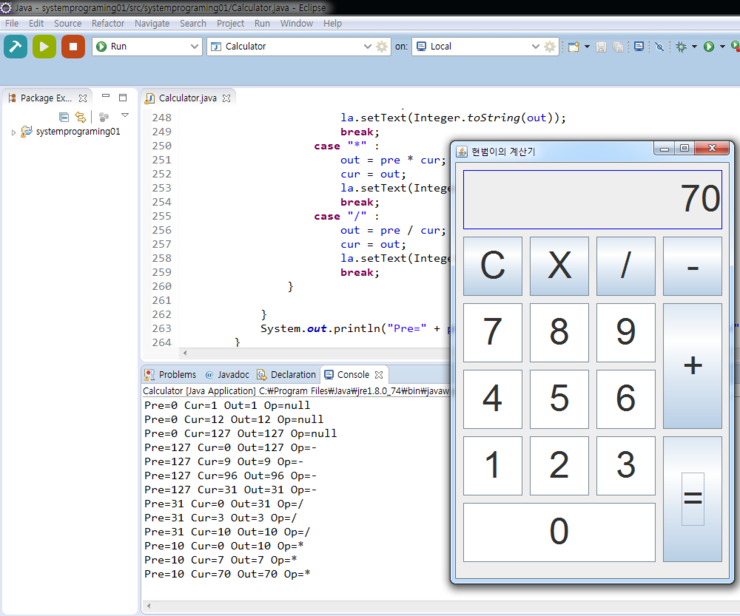Click the 0 key on calculator
Viewport: 740px width, 616px height.
[x=559, y=532]
